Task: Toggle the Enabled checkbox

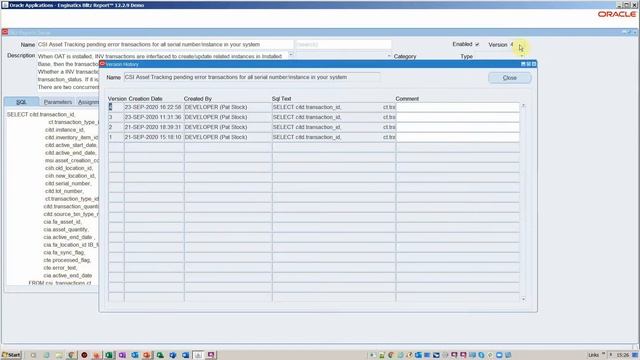Action: pyautogui.click(x=477, y=44)
